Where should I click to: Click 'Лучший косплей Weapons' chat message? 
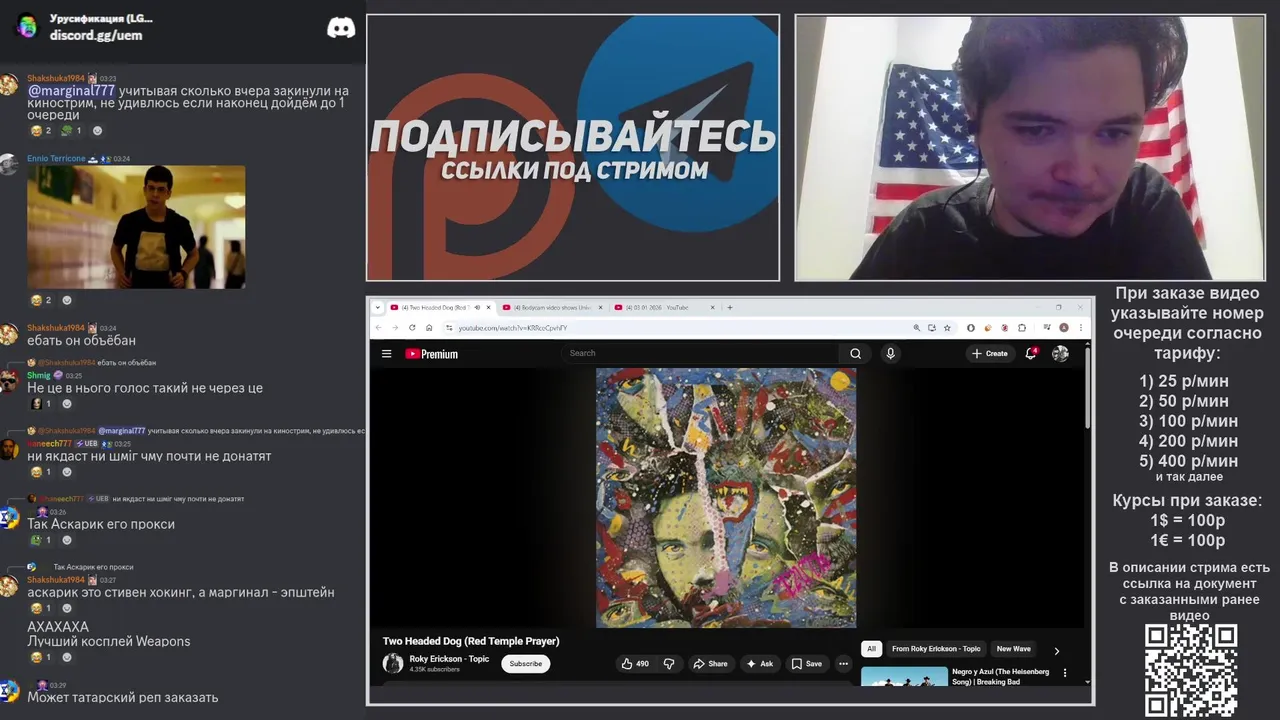click(x=108, y=642)
